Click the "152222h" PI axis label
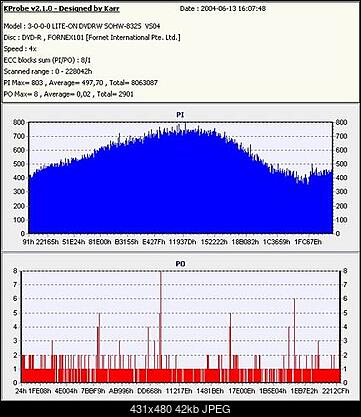 (x=214, y=242)
